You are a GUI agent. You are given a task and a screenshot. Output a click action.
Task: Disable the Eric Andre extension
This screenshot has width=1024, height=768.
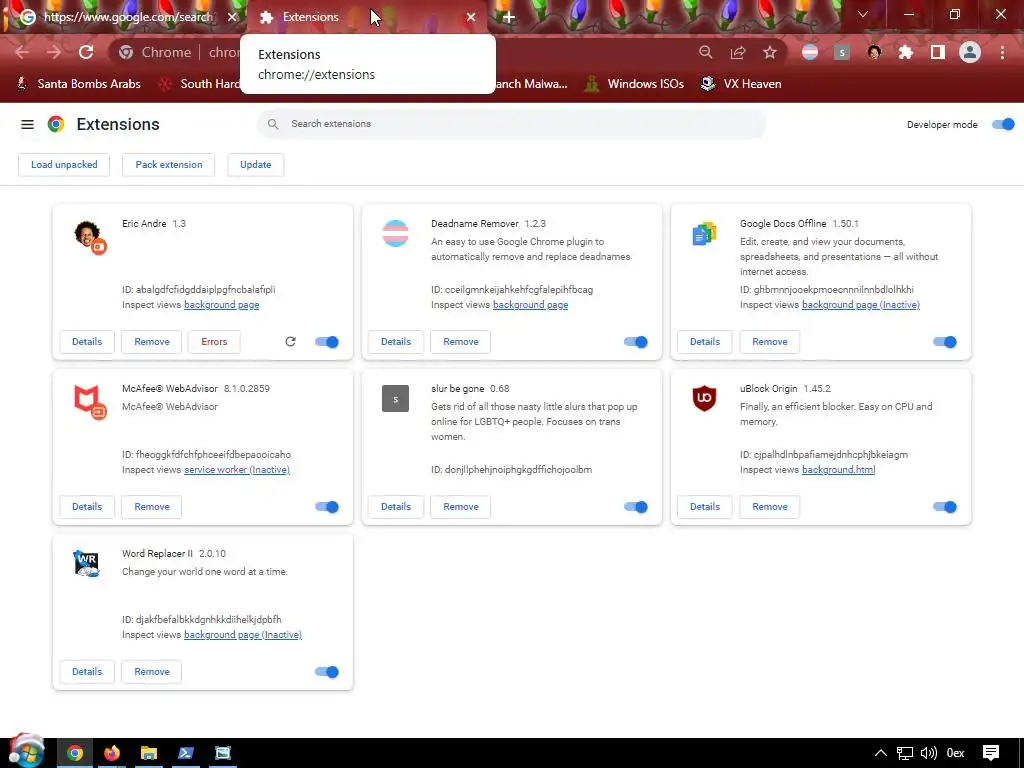[x=327, y=342]
